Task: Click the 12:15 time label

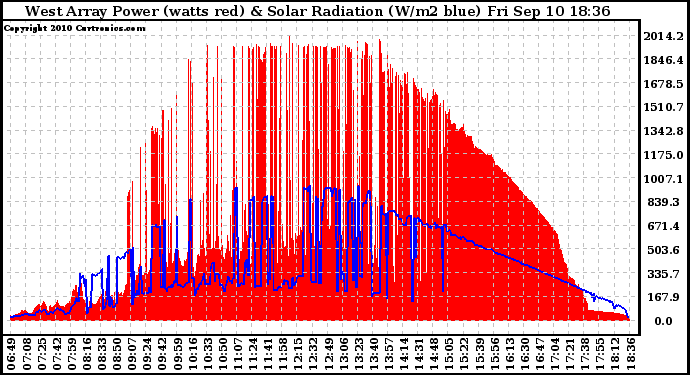Action: pos(298,353)
